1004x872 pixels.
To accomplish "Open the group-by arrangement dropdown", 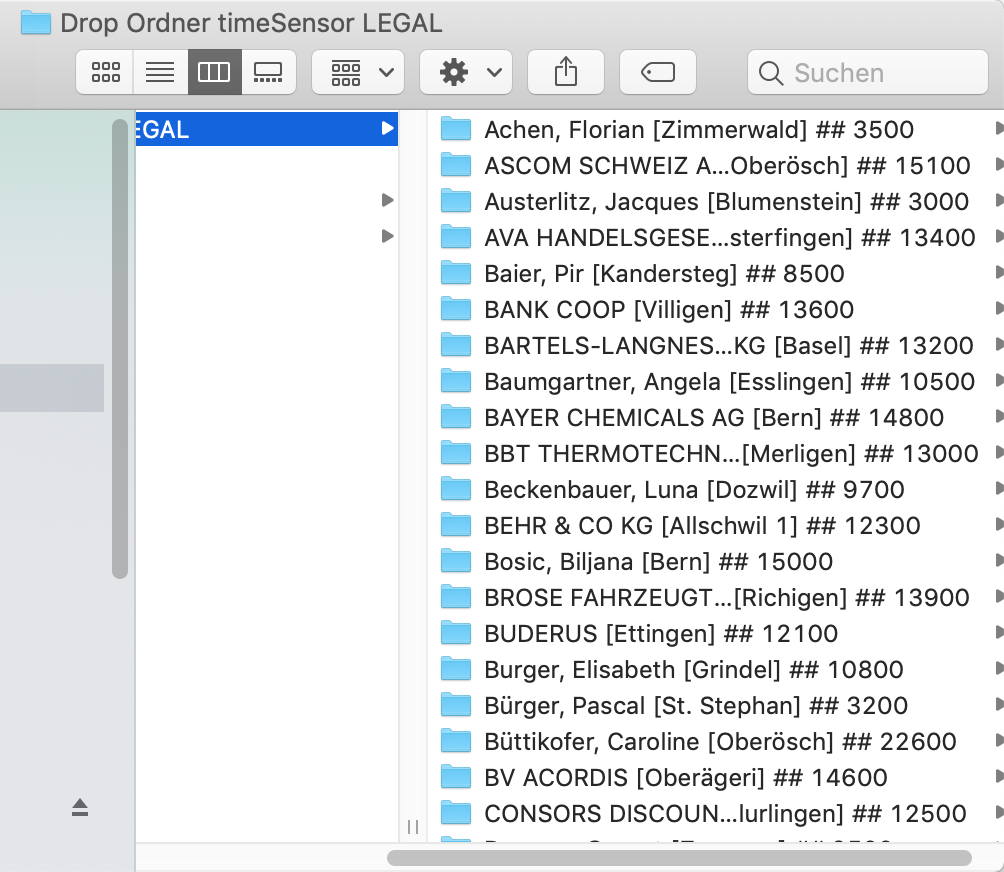I will pos(358,72).
